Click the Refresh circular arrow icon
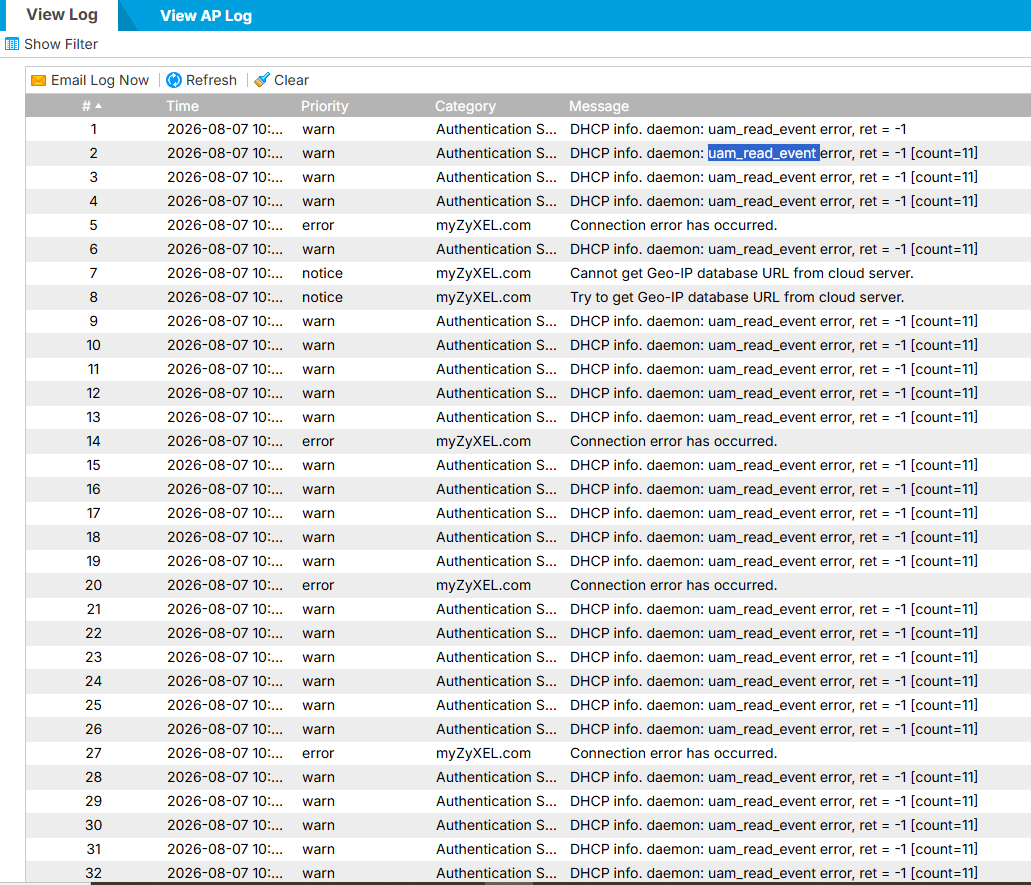 click(x=174, y=80)
